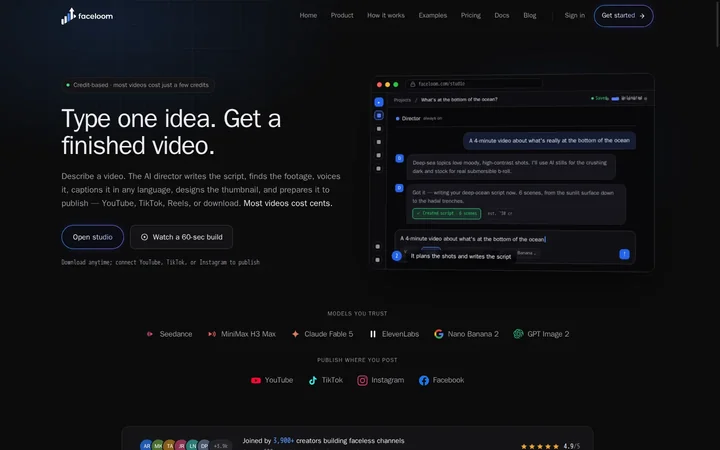Open the Blog nav link
The image size is (720, 450).
(x=529, y=16)
